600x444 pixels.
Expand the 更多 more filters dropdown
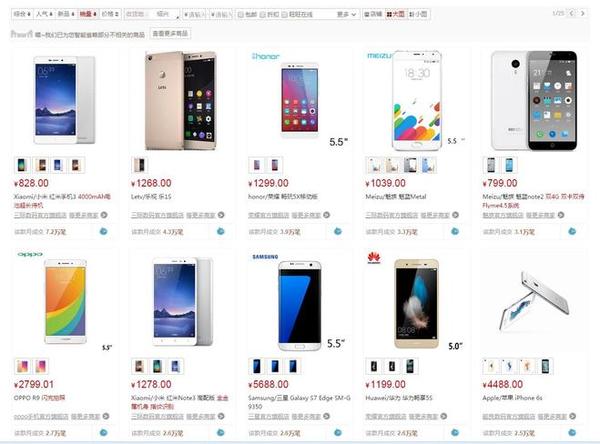pos(347,15)
